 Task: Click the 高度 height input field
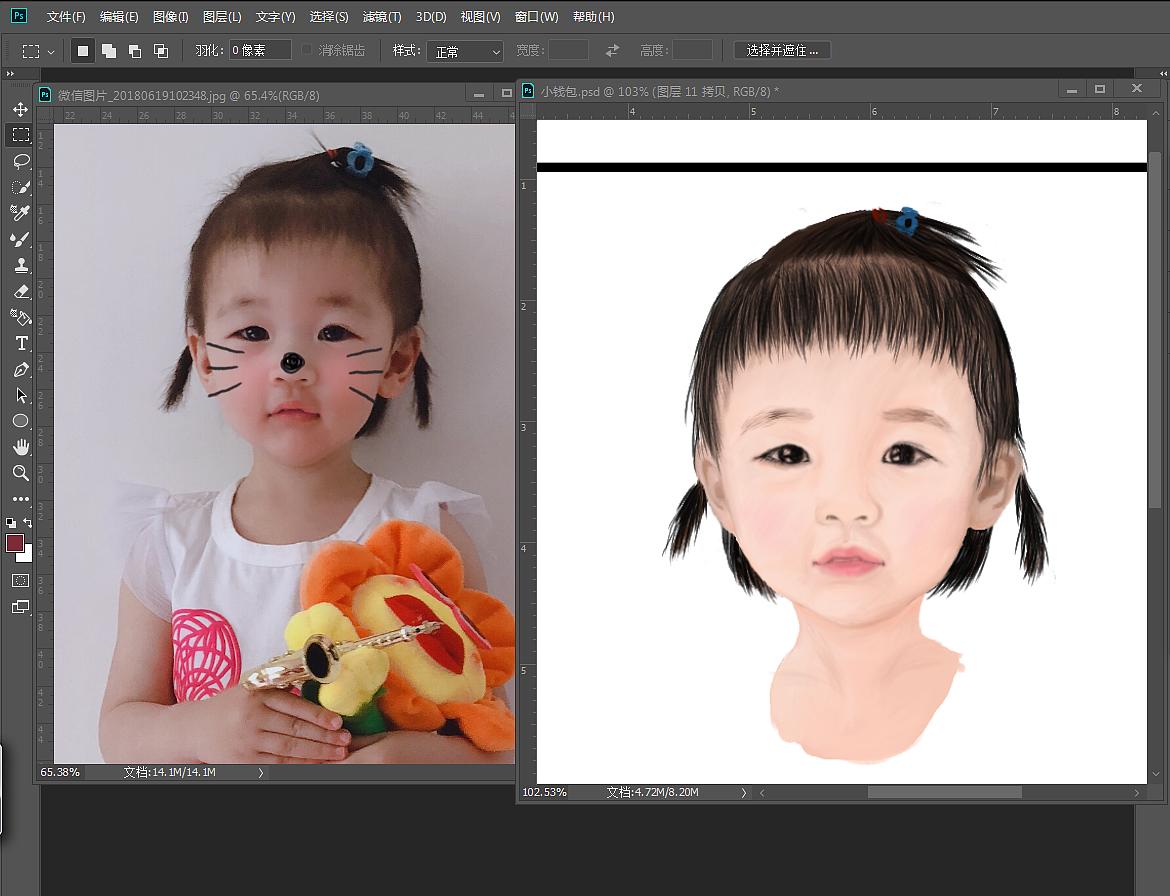click(x=692, y=50)
